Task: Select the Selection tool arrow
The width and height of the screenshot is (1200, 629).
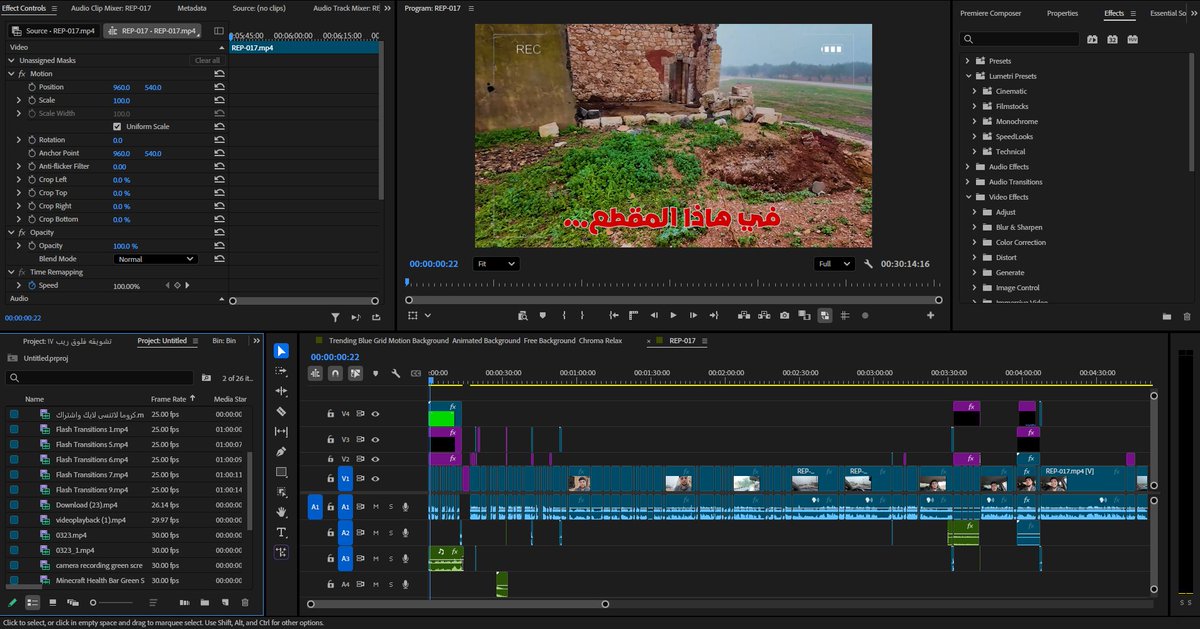Action: tap(281, 350)
